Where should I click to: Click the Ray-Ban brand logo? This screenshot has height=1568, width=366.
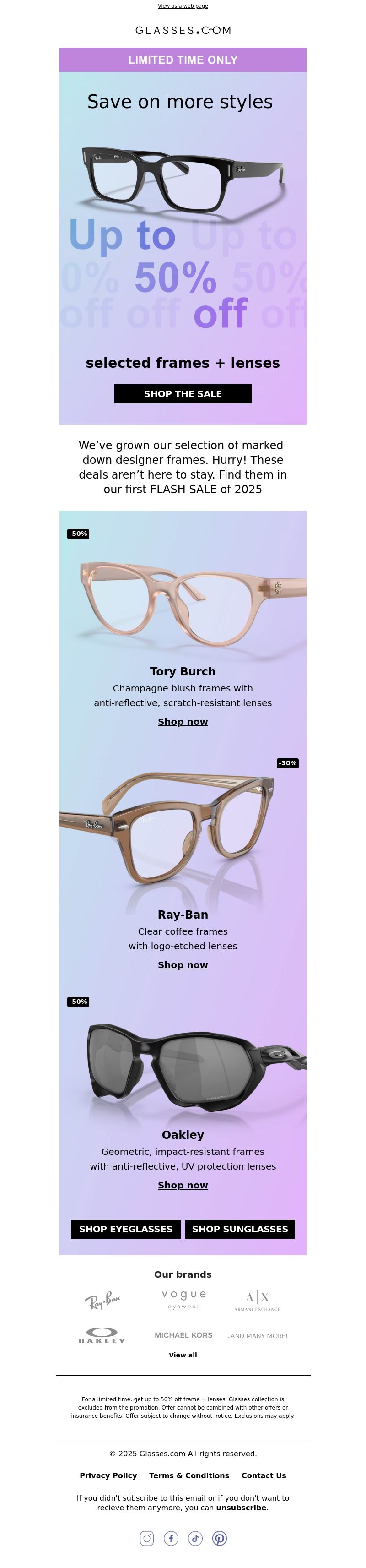click(103, 1300)
